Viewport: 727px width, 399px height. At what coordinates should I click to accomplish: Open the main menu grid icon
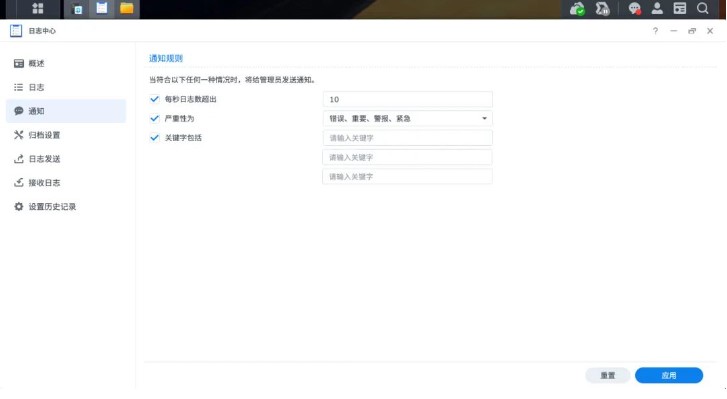point(38,8)
